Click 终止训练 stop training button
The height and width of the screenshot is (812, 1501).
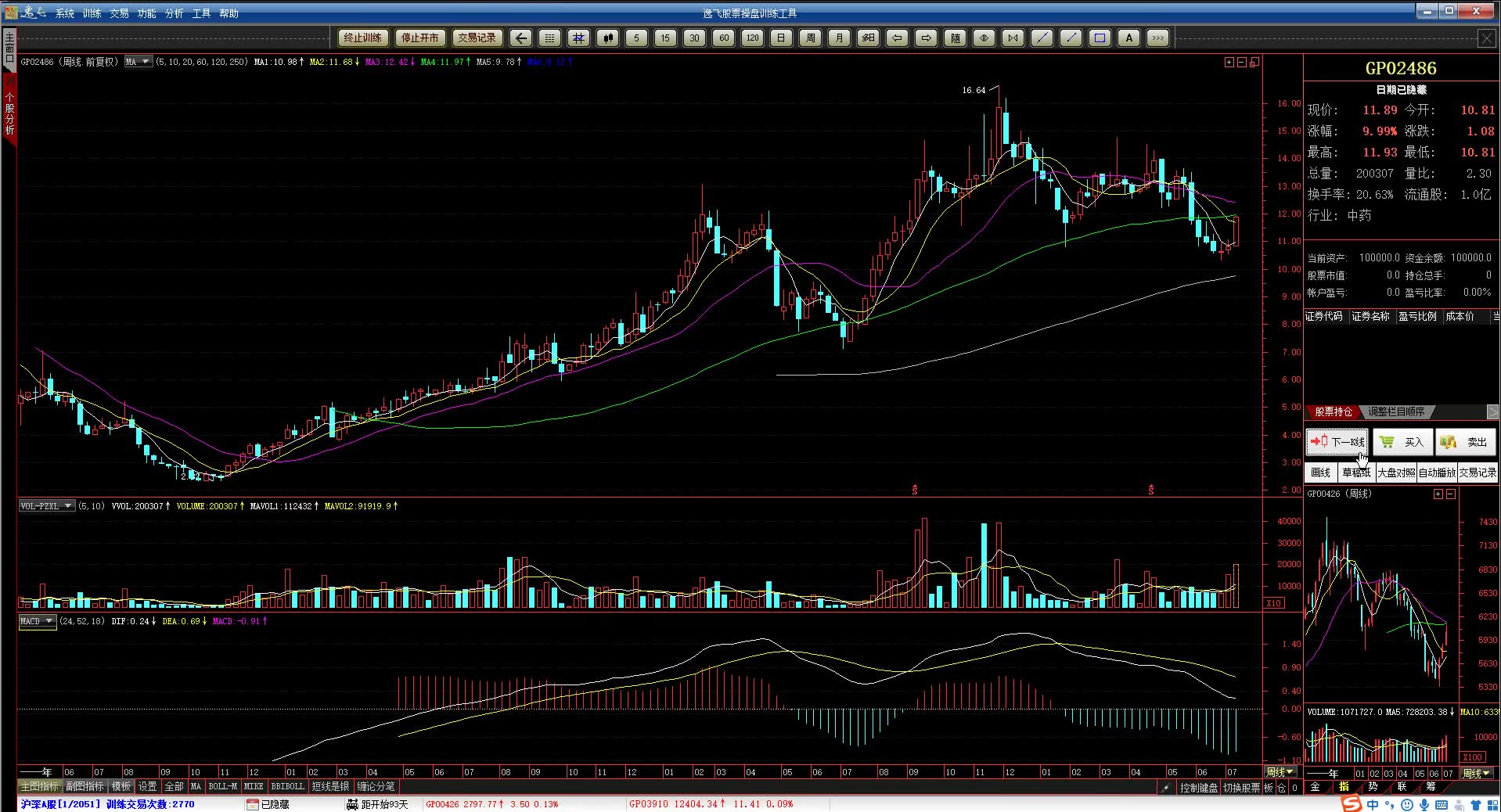pos(363,38)
